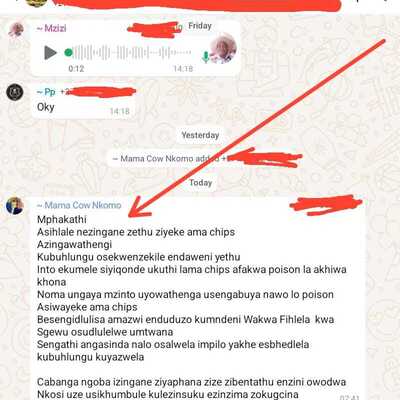Tap the Friday date chip
This screenshot has height=400, width=400.
200,26
